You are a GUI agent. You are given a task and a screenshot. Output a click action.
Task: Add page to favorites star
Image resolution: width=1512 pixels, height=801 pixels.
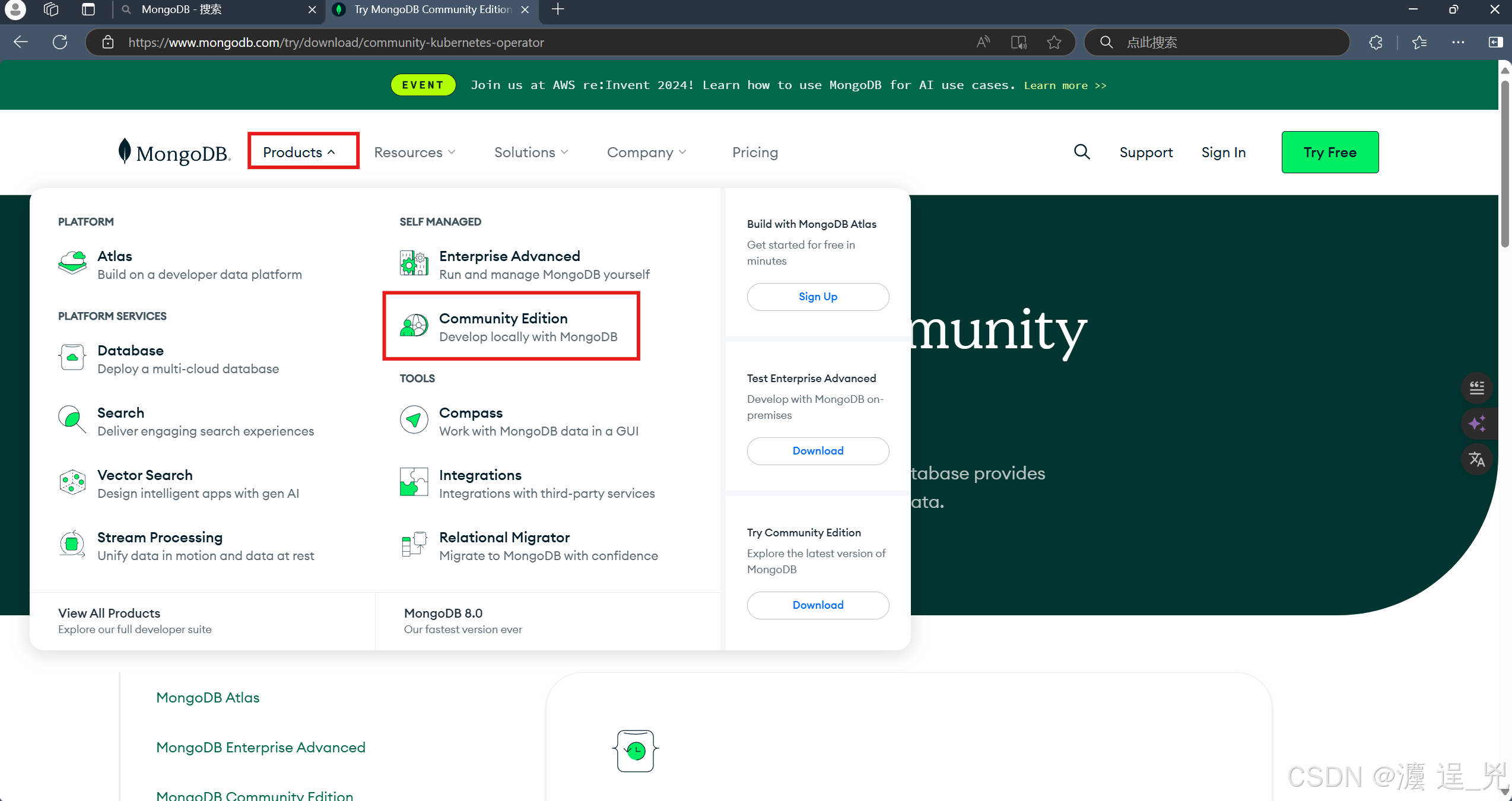(1054, 42)
